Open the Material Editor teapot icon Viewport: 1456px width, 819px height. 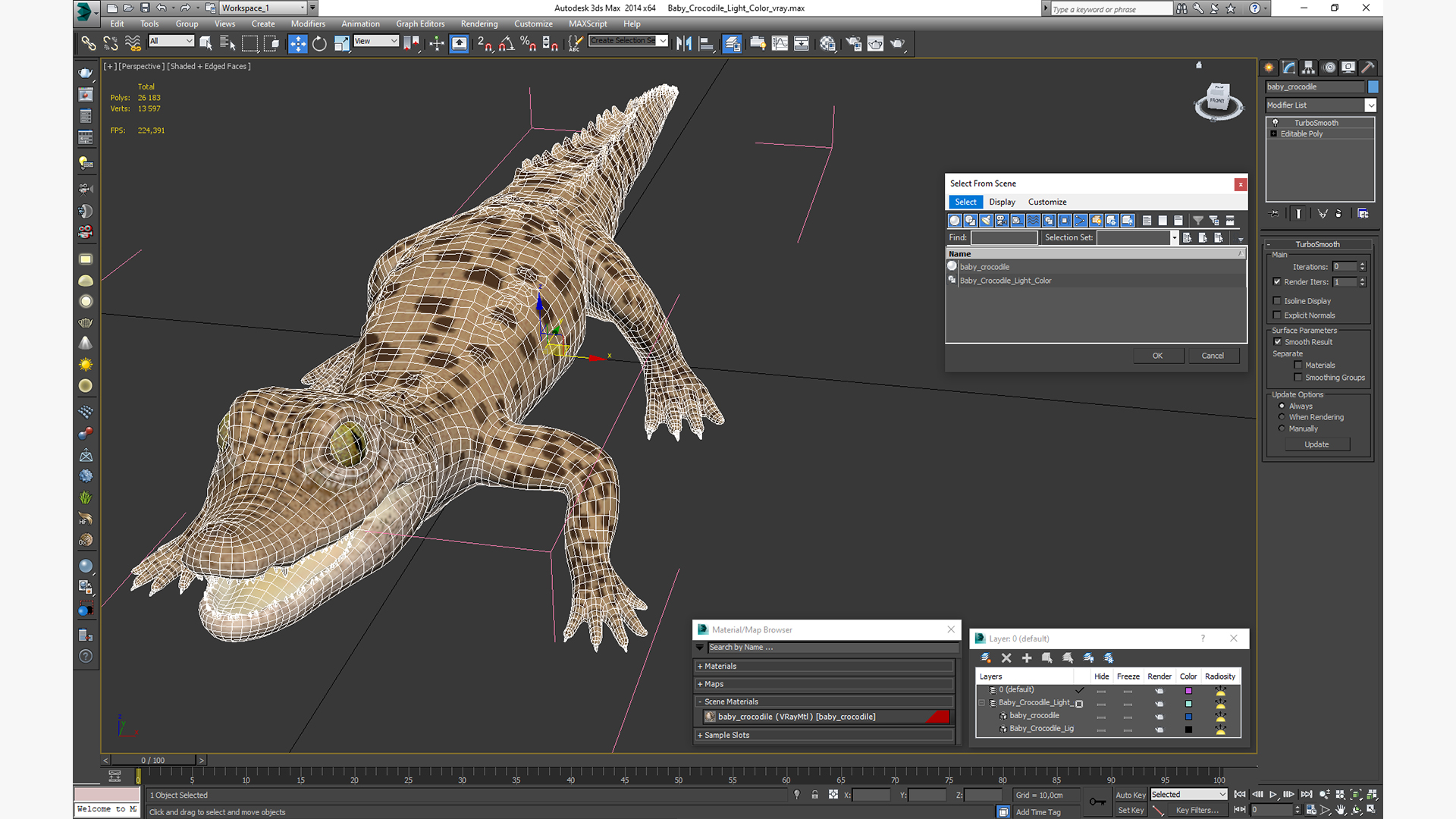(827, 44)
